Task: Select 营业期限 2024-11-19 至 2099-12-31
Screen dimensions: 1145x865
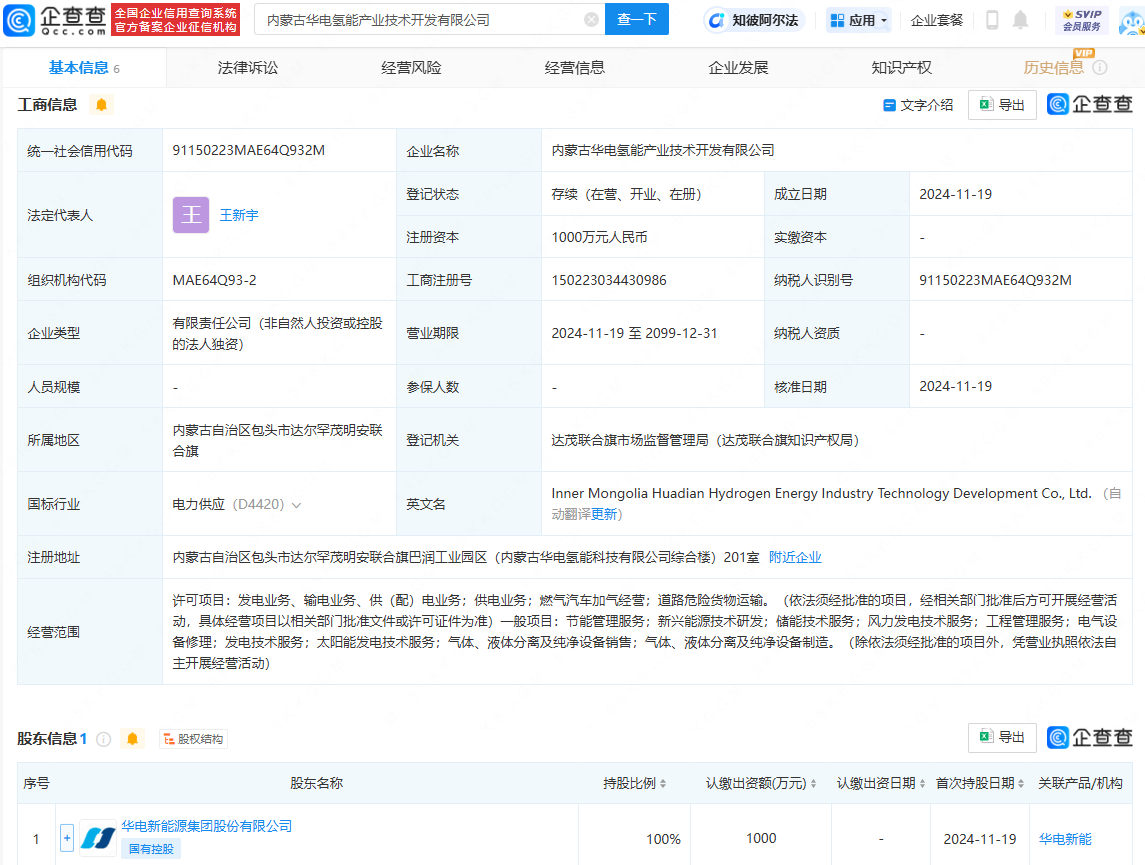Action: pos(635,333)
